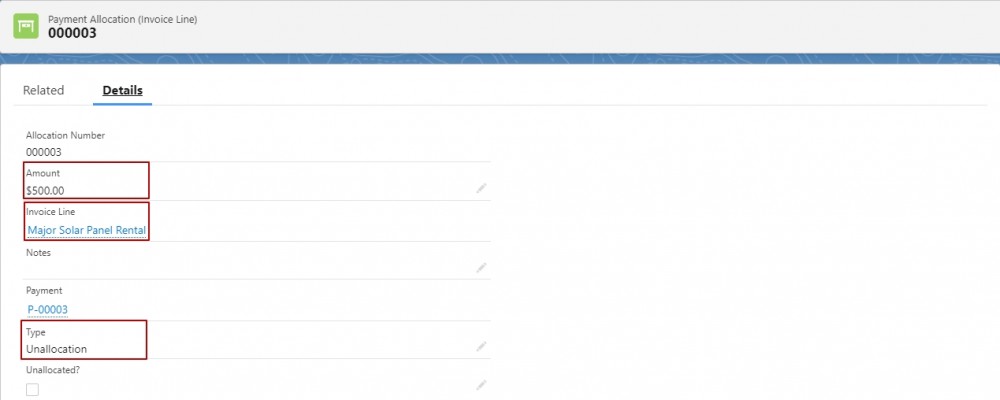Open the Major Solar Panel Rental link

click(x=87, y=230)
